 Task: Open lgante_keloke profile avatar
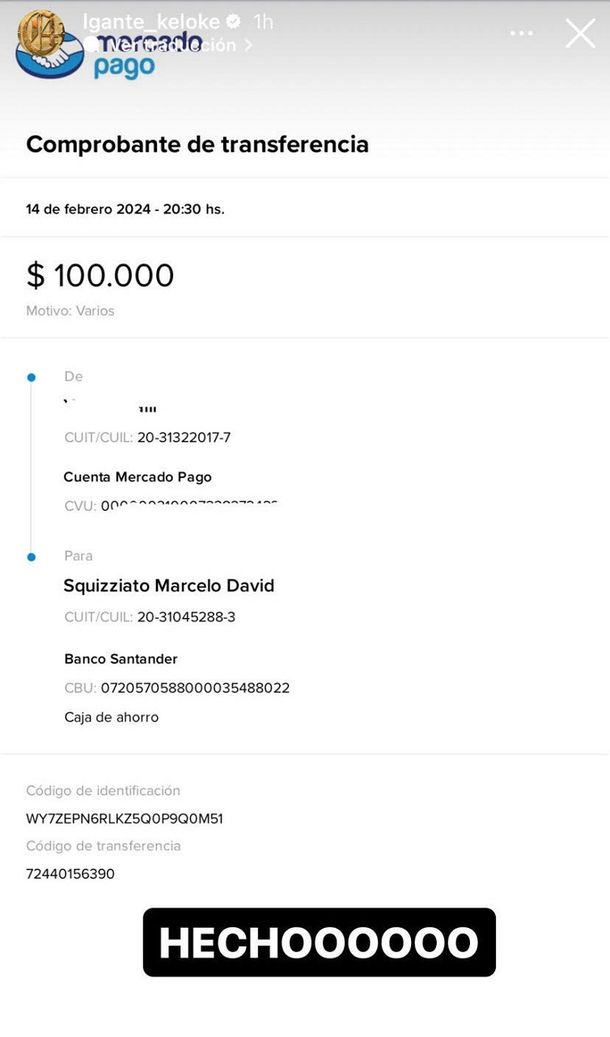point(41,32)
